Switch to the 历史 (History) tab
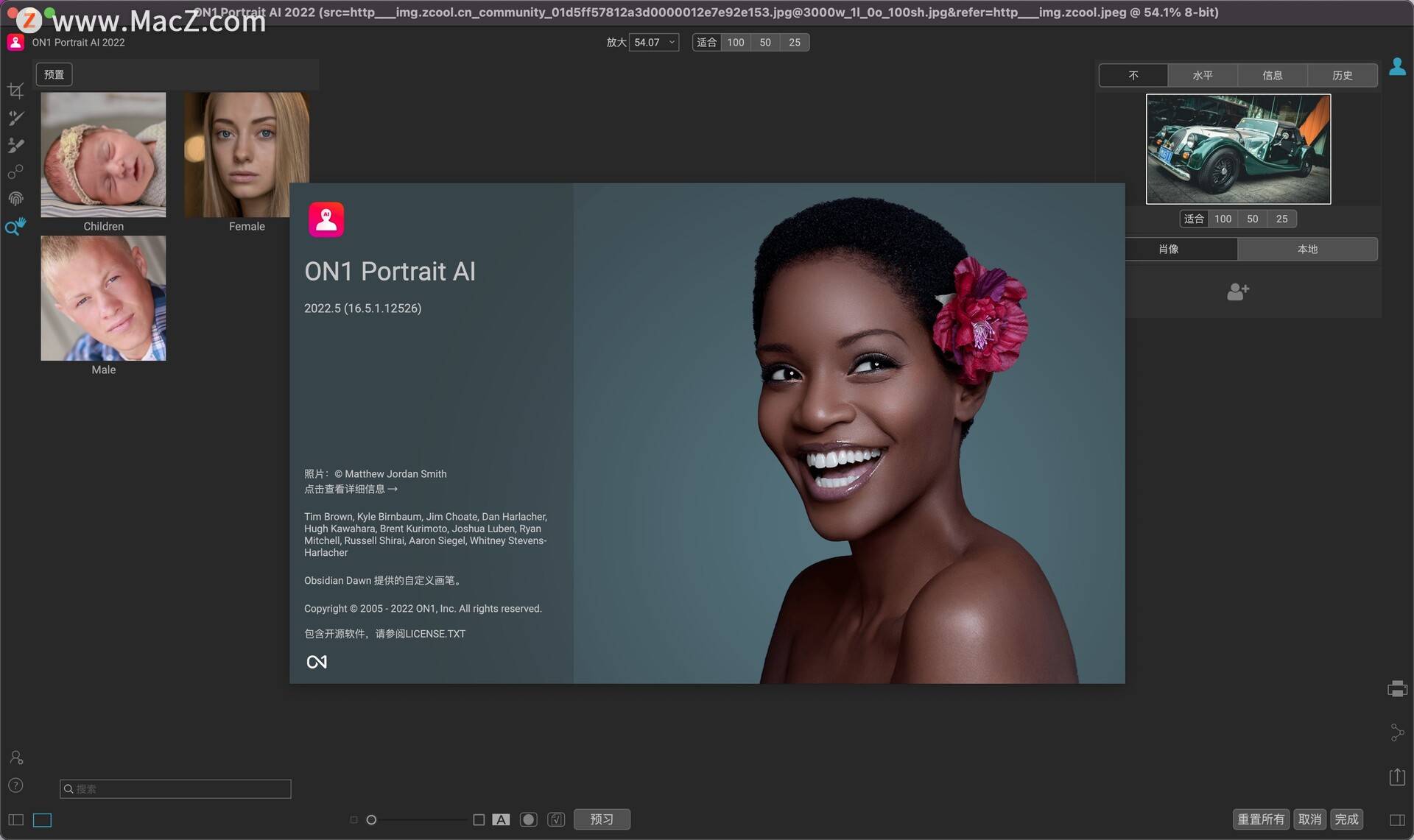The height and width of the screenshot is (840, 1414). pos(1343,75)
